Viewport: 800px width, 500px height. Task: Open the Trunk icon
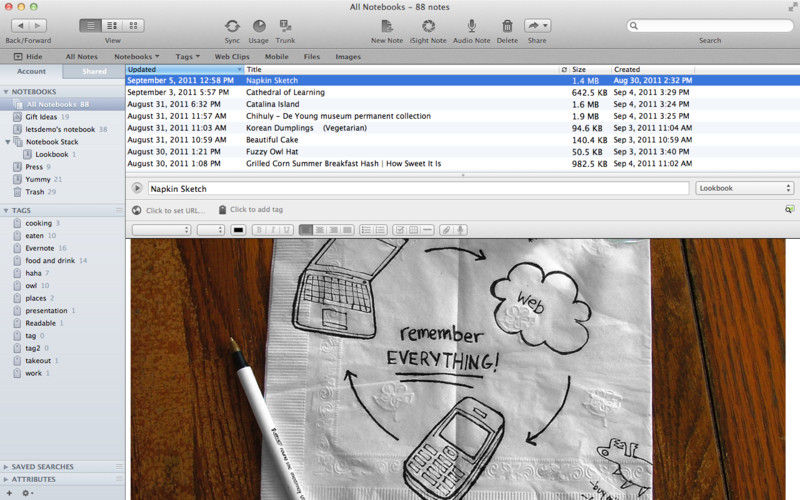[285, 26]
